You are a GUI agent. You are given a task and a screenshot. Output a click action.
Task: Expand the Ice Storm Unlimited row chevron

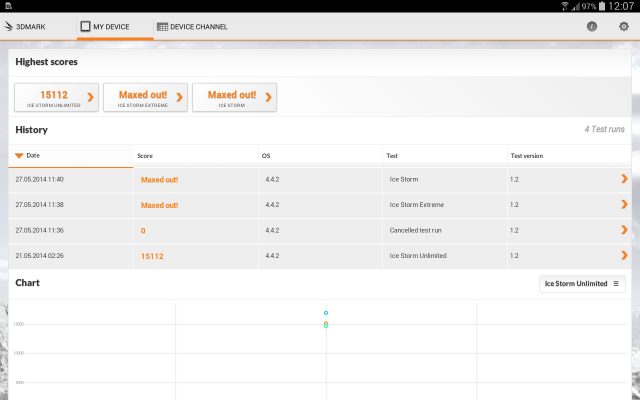[x=624, y=256]
